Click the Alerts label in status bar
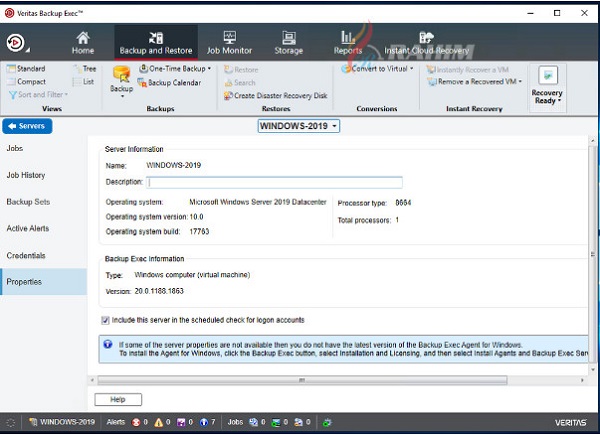This screenshot has height=435, width=600. point(116,422)
